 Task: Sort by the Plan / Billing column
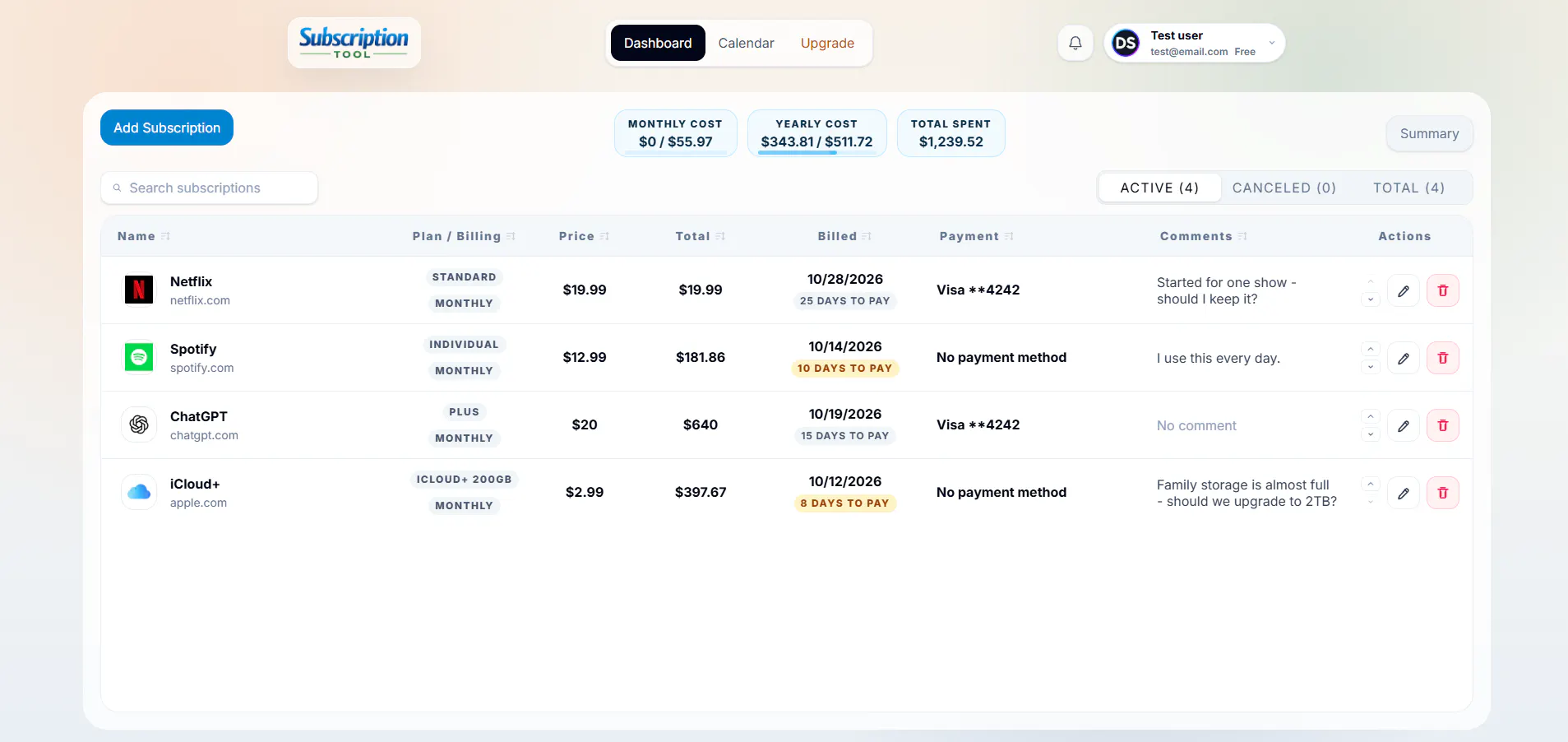pyautogui.click(x=464, y=236)
